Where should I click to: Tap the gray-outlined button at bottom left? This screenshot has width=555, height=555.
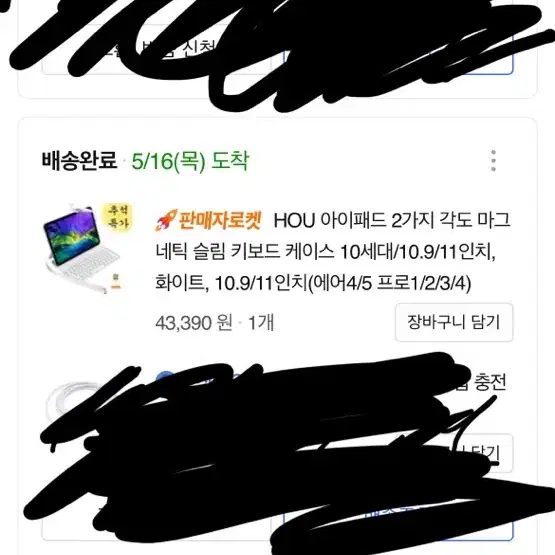coord(156,520)
